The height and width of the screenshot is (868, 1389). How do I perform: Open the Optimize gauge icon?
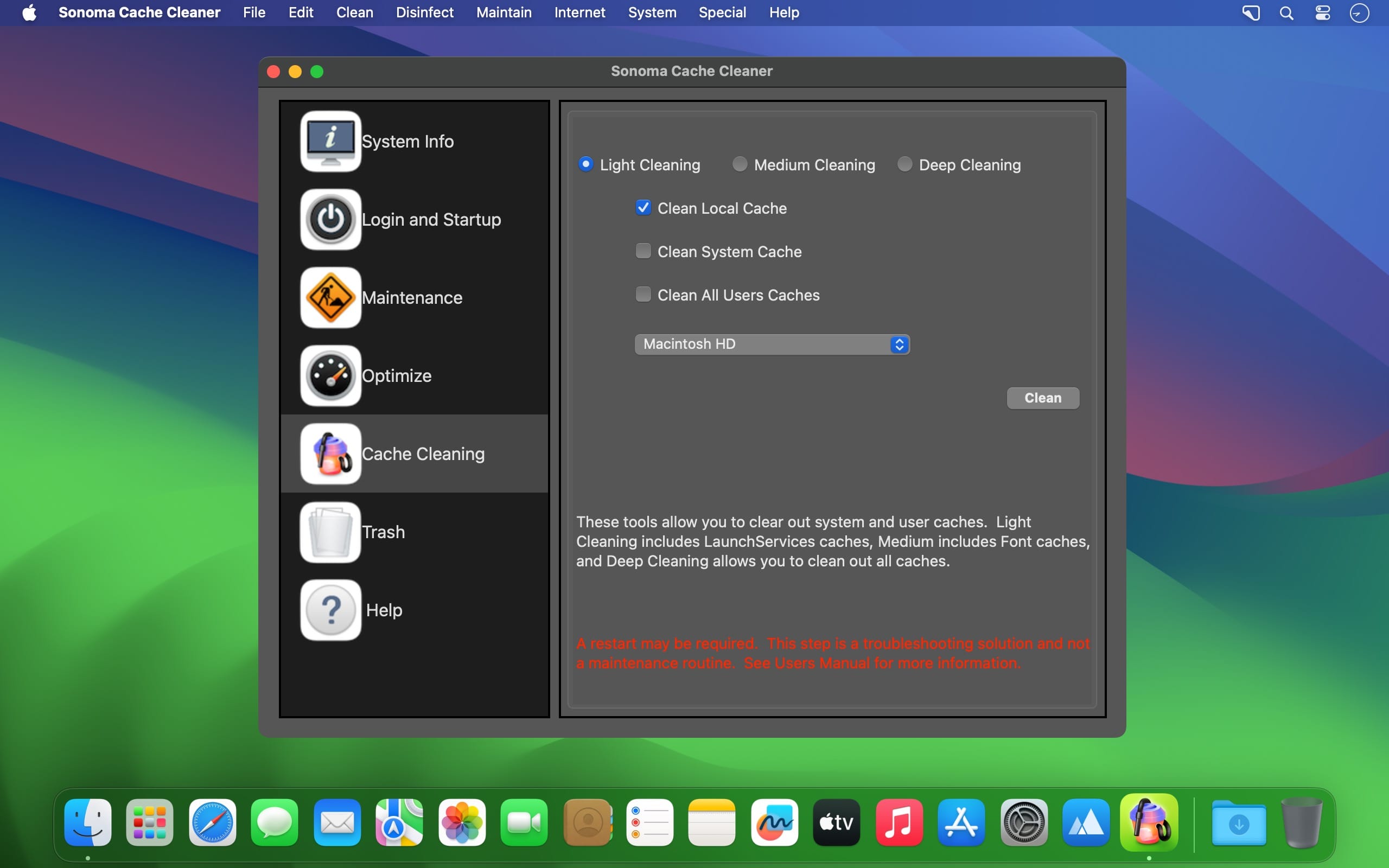[x=330, y=375]
